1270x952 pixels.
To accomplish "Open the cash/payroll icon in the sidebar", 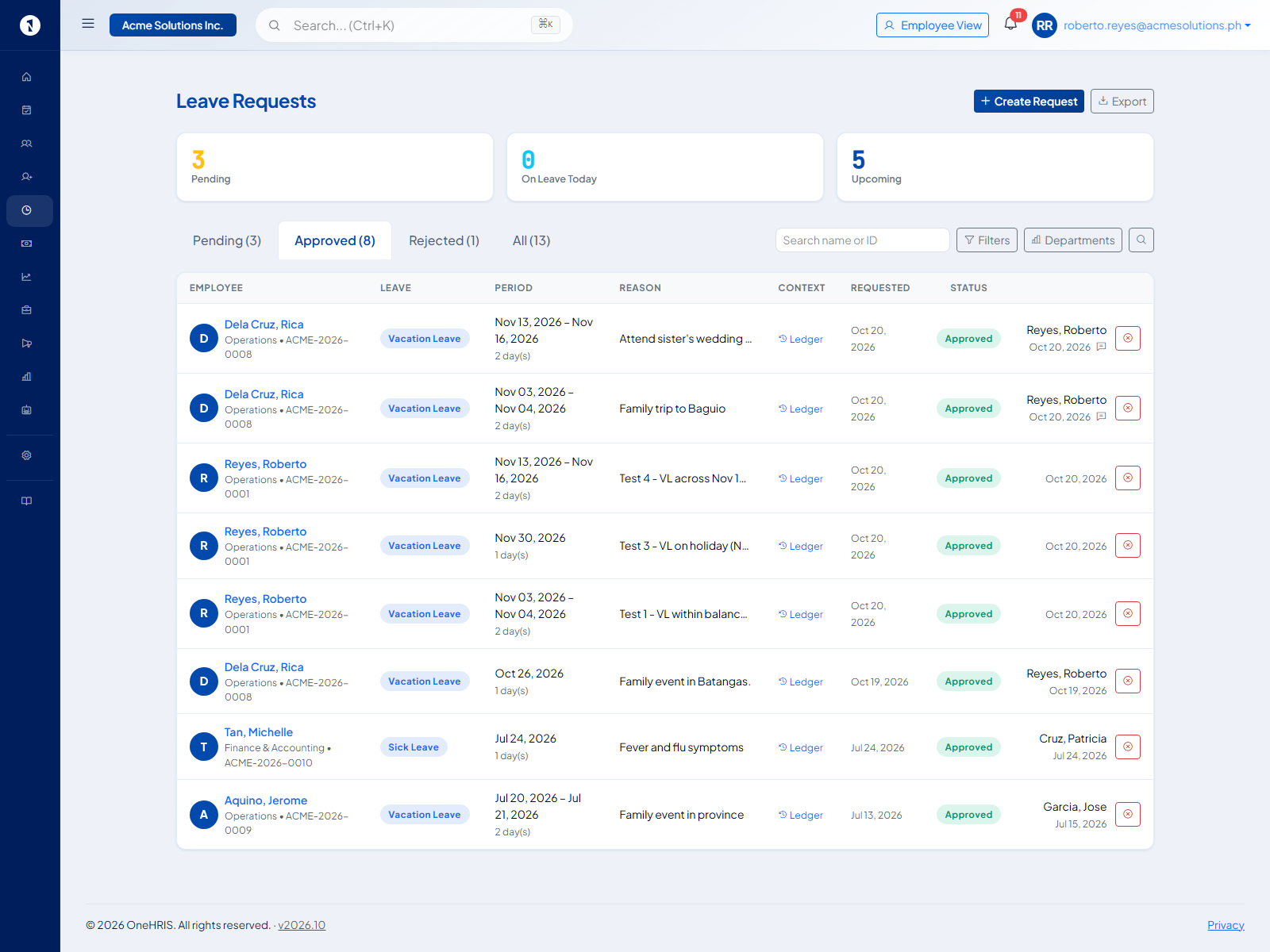I will point(26,244).
